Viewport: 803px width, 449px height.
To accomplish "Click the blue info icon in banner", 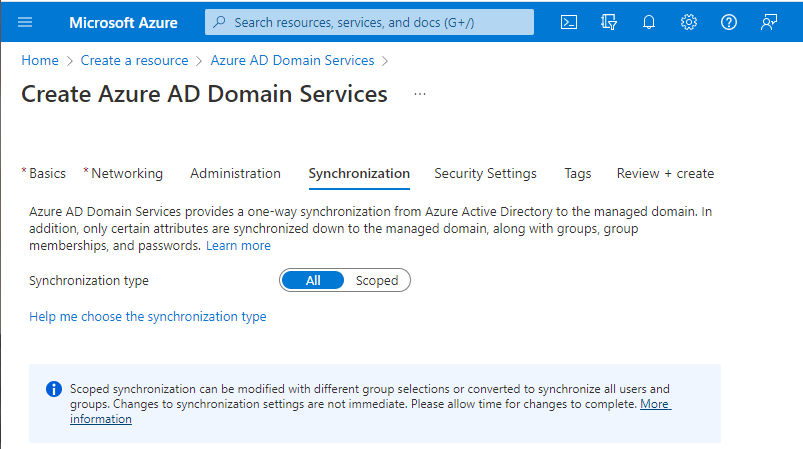I will (54, 389).
